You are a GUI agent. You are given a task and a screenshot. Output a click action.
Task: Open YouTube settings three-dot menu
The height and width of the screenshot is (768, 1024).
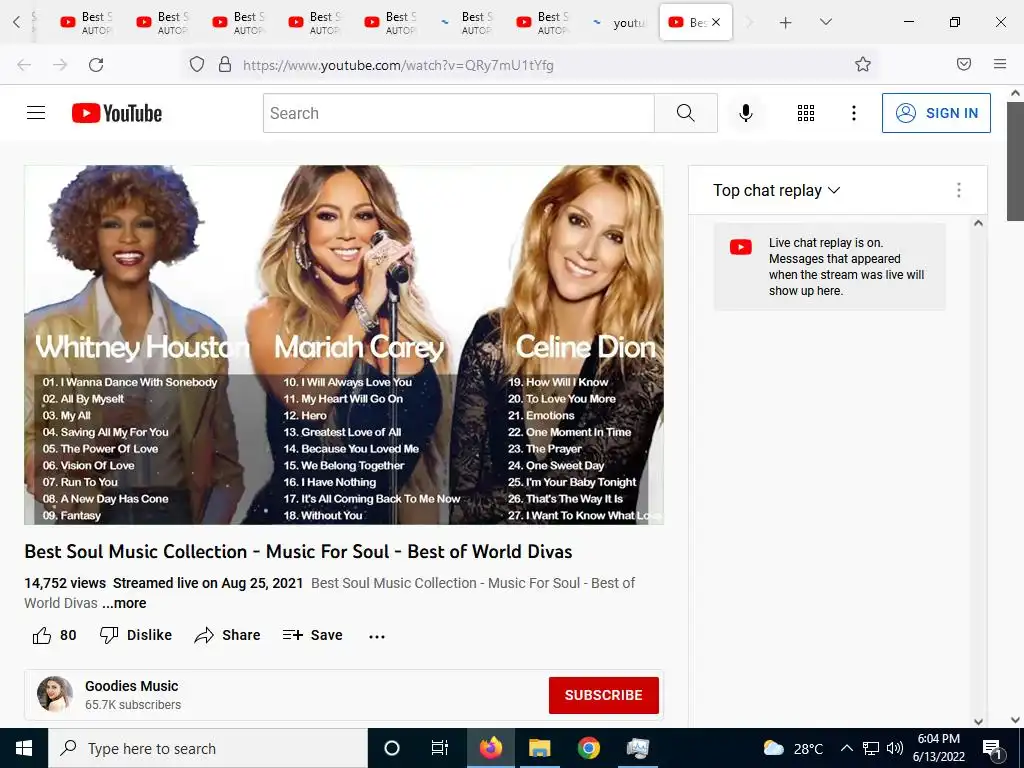pos(854,113)
